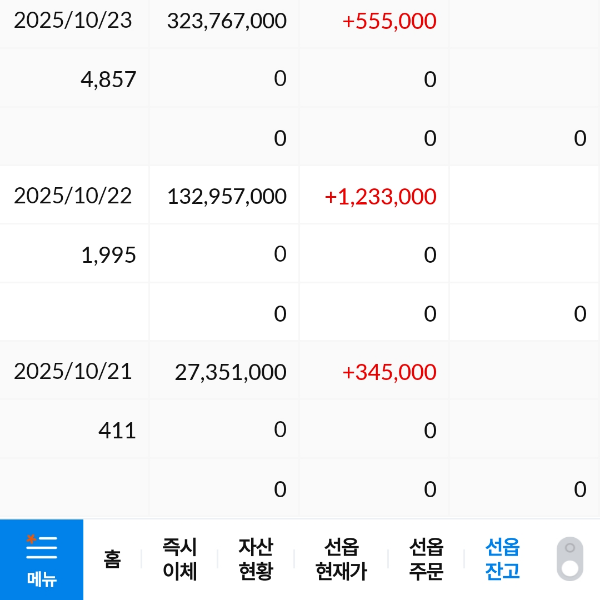Click the +345,000 profit value
600x600 pixels.
[x=389, y=373]
